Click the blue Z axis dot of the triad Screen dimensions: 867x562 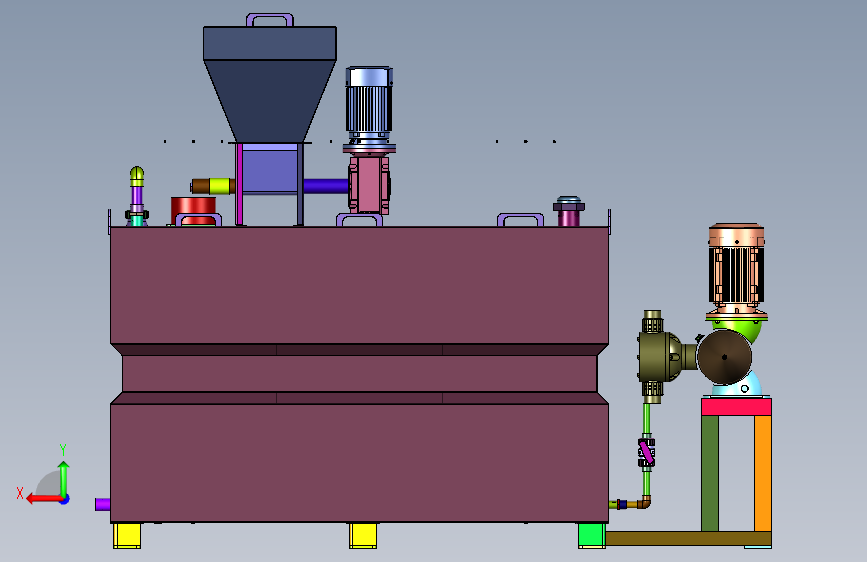(65, 499)
